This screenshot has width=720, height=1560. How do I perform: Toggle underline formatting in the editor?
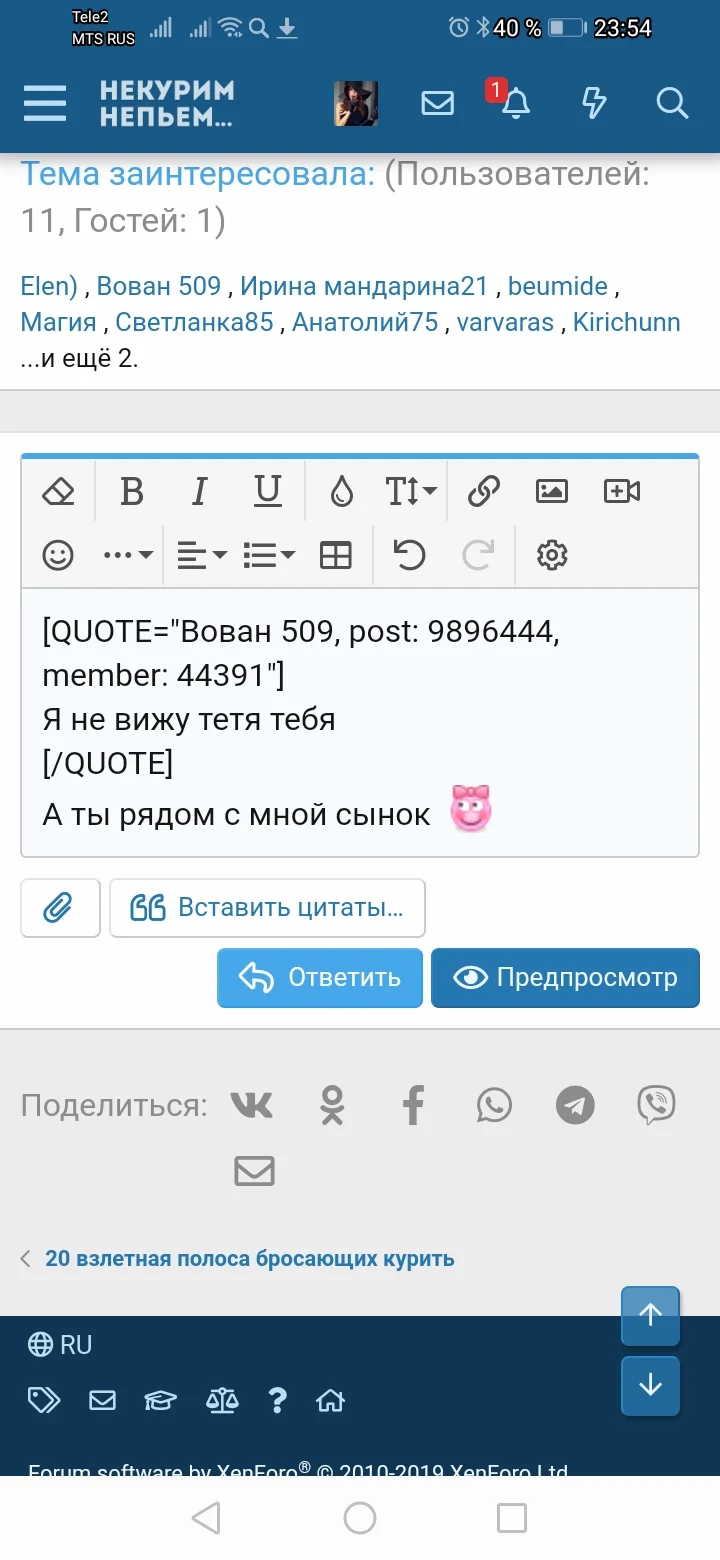click(267, 491)
